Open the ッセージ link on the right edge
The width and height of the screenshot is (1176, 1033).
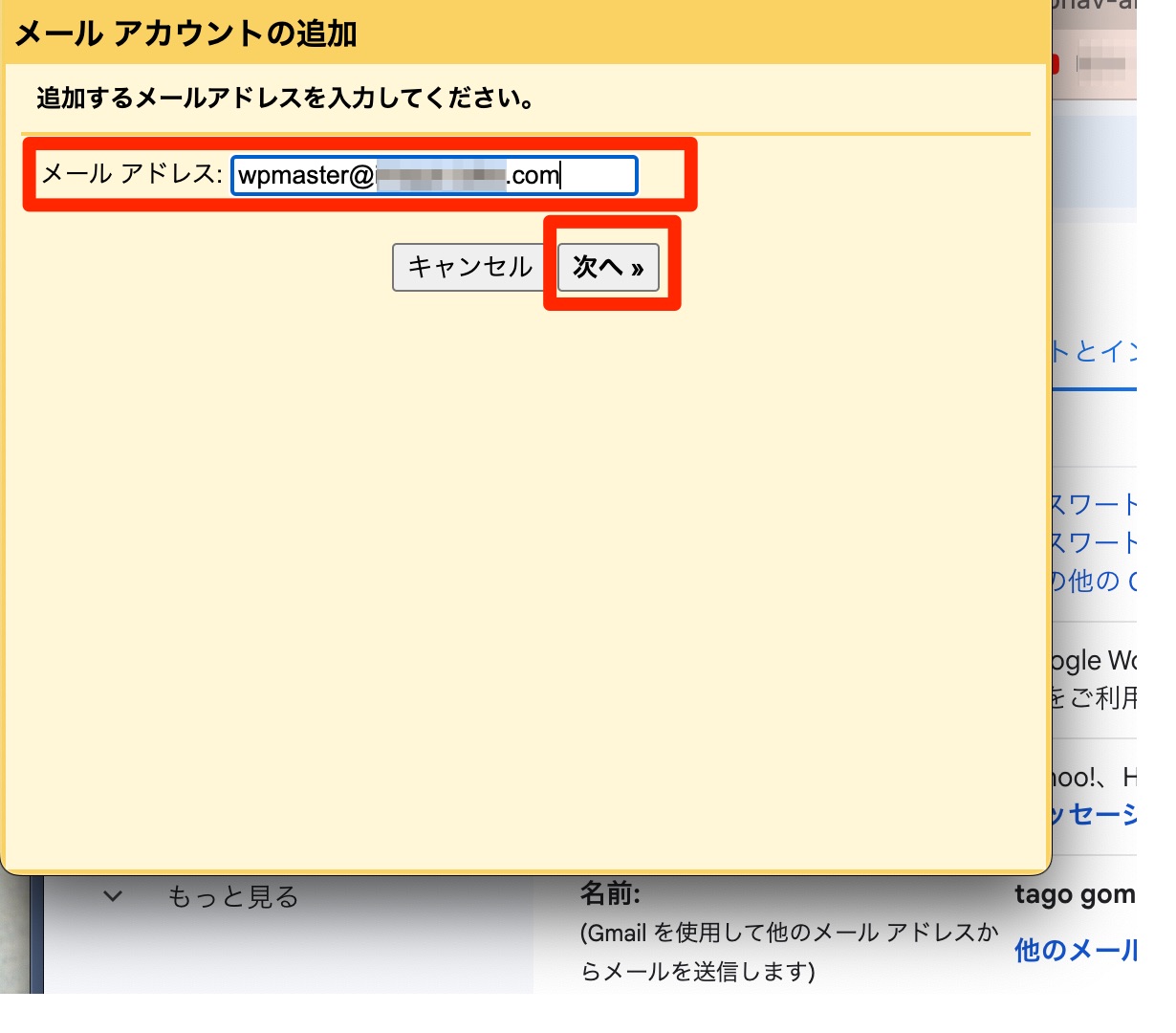click(x=1095, y=815)
